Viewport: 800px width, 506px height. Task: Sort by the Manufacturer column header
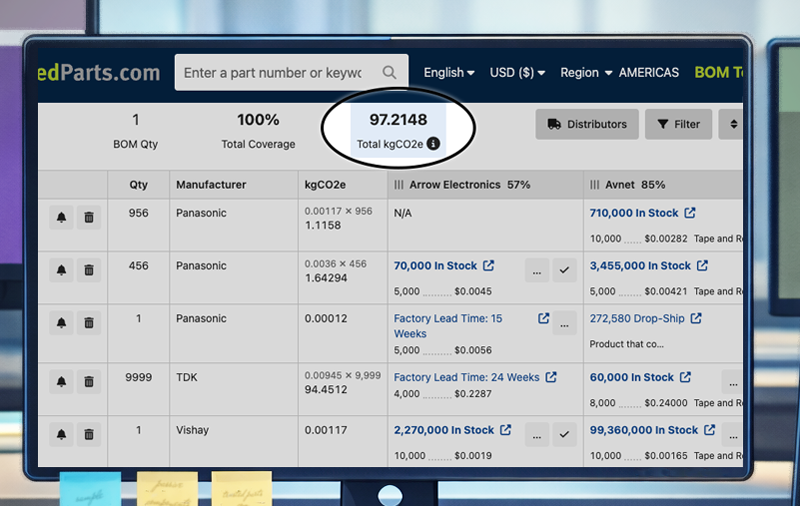pyautogui.click(x=211, y=185)
